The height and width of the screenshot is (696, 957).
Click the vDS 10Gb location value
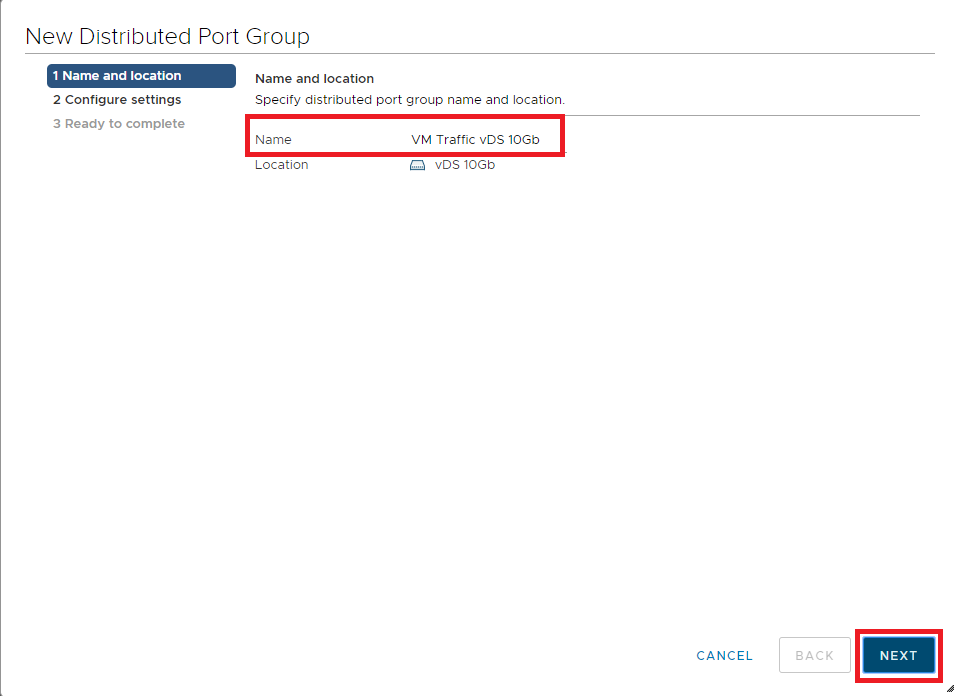(464, 165)
